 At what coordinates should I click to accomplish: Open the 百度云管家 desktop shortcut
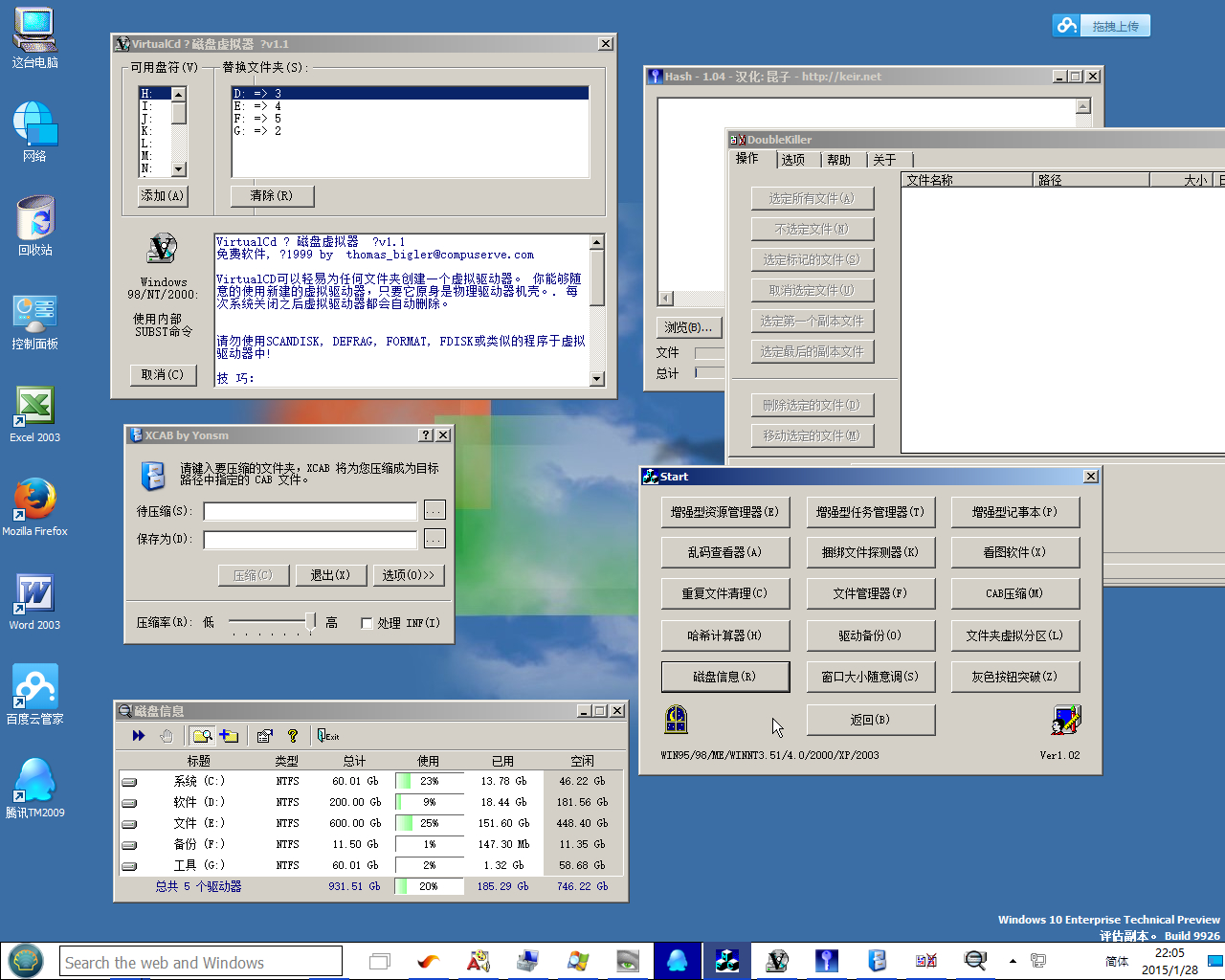coord(35,695)
